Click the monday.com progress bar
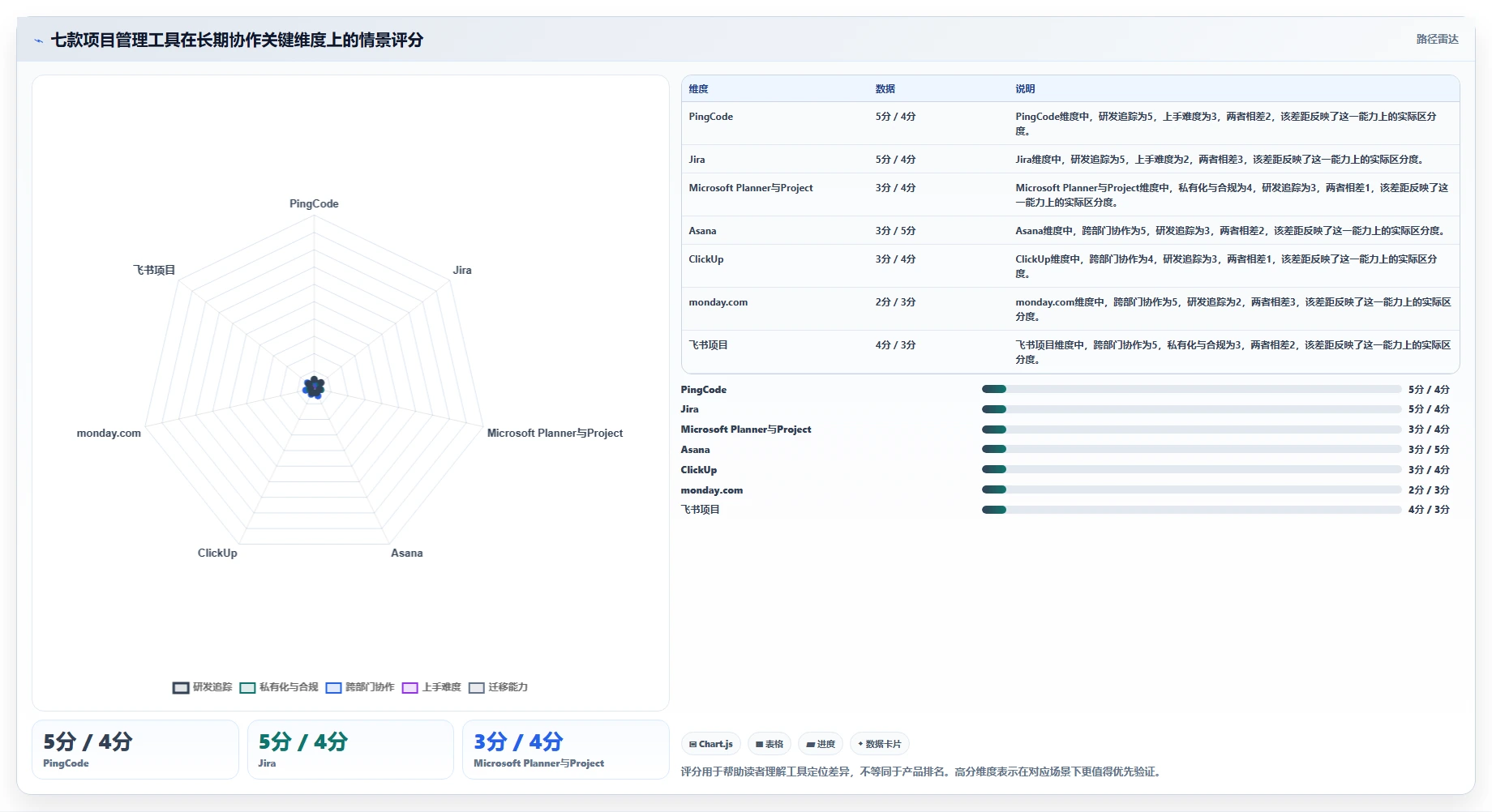The height and width of the screenshot is (812, 1492). click(x=1191, y=489)
